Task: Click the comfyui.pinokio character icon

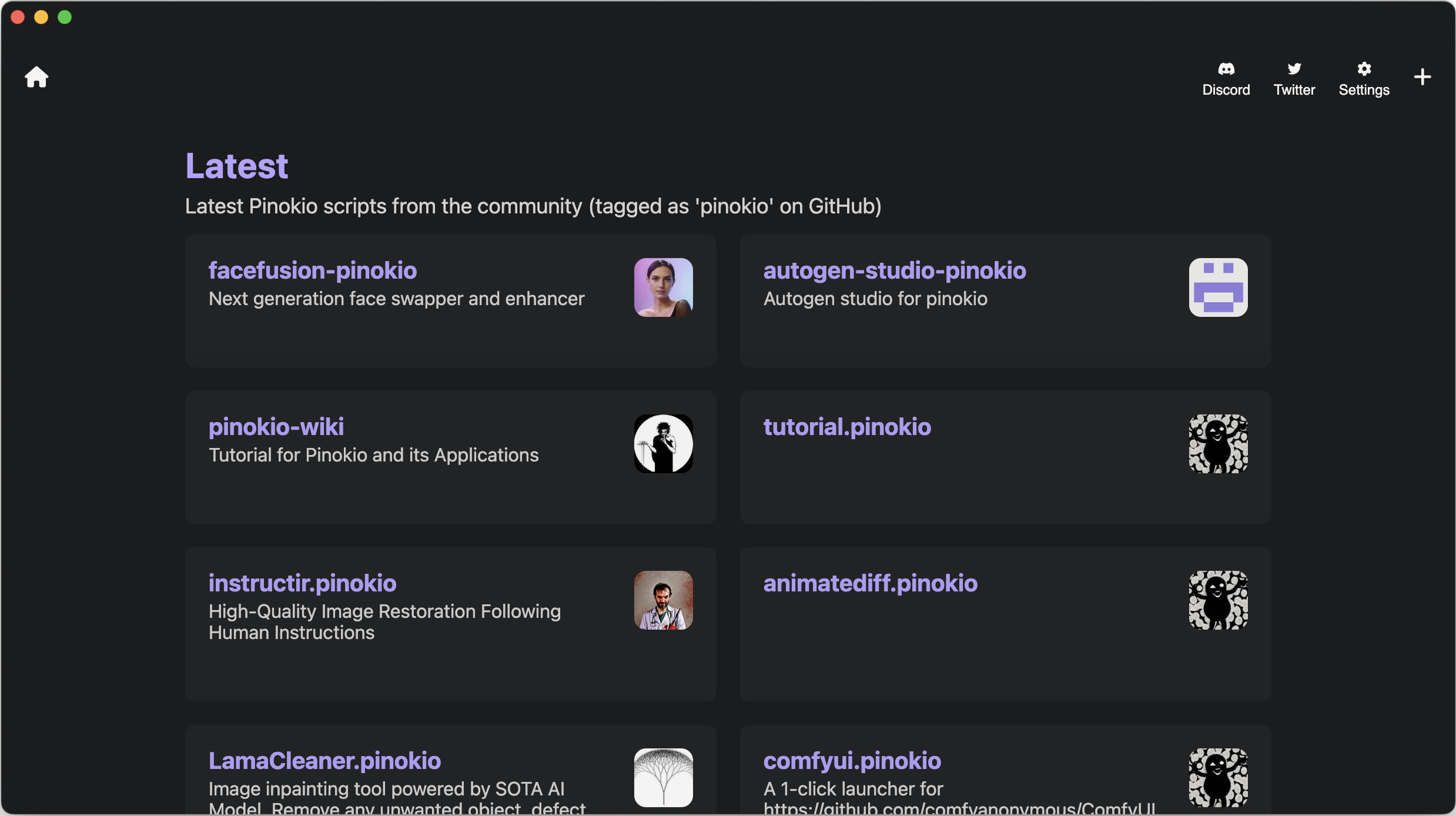Action: tap(1218, 777)
